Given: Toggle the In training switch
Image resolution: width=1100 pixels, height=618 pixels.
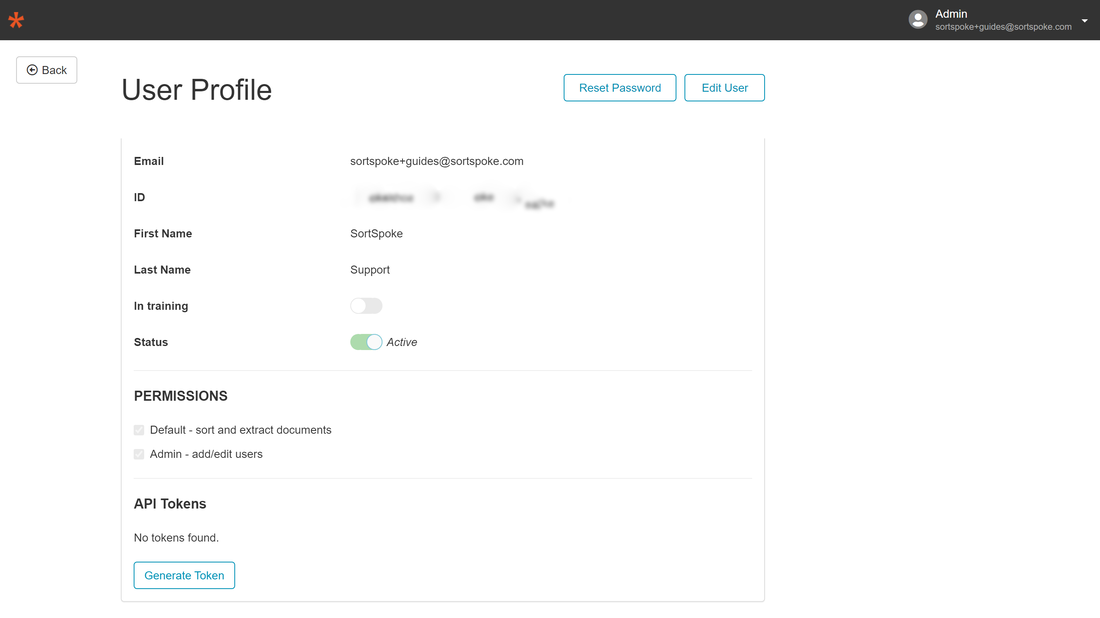Looking at the screenshot, I should click(x=366, y=306).
